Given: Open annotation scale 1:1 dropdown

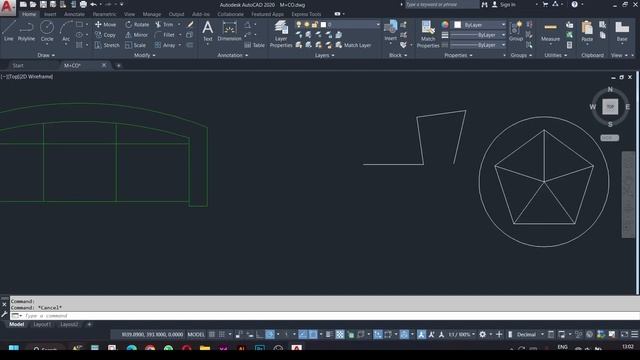Looking at the screenshot, I should coord(461,334).
